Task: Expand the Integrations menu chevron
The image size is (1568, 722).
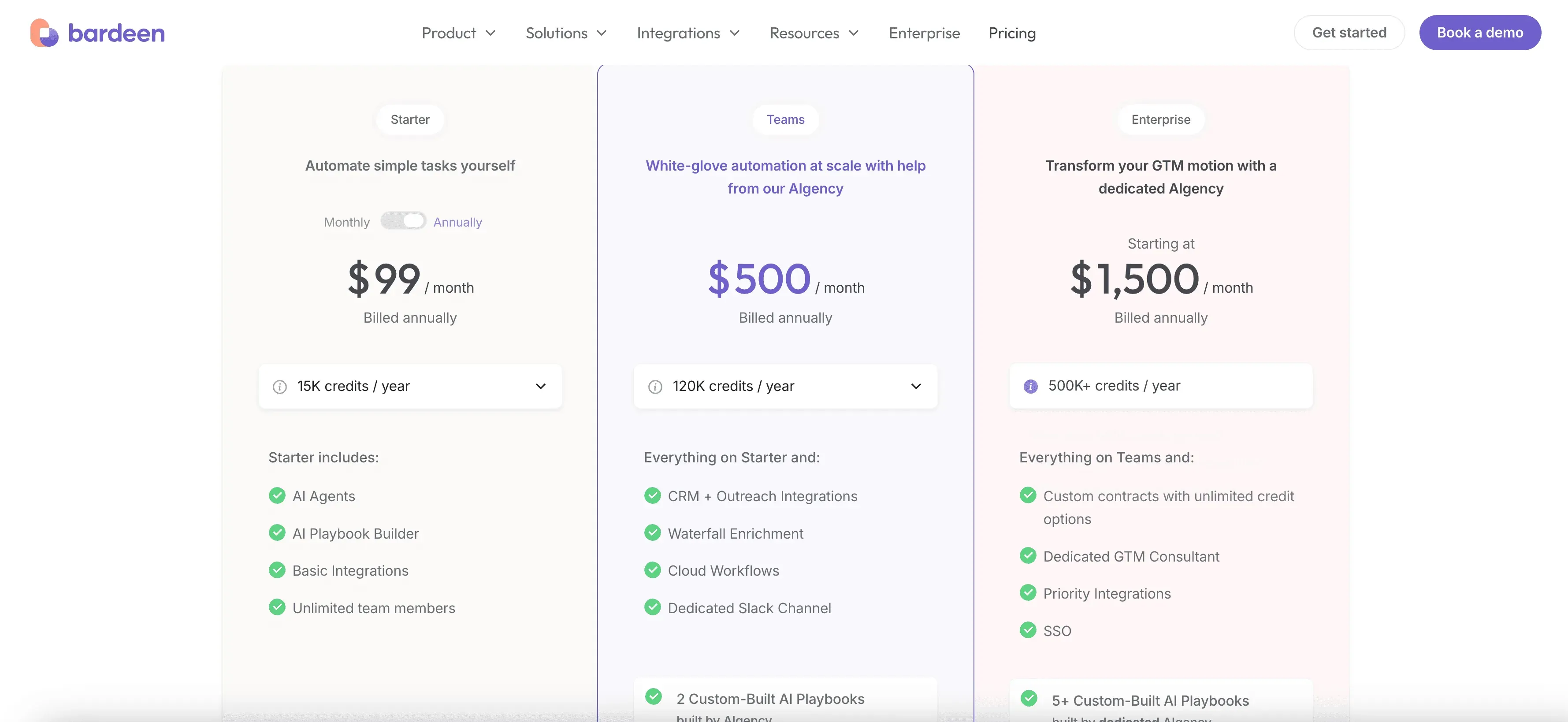Action: coord(735,33)
